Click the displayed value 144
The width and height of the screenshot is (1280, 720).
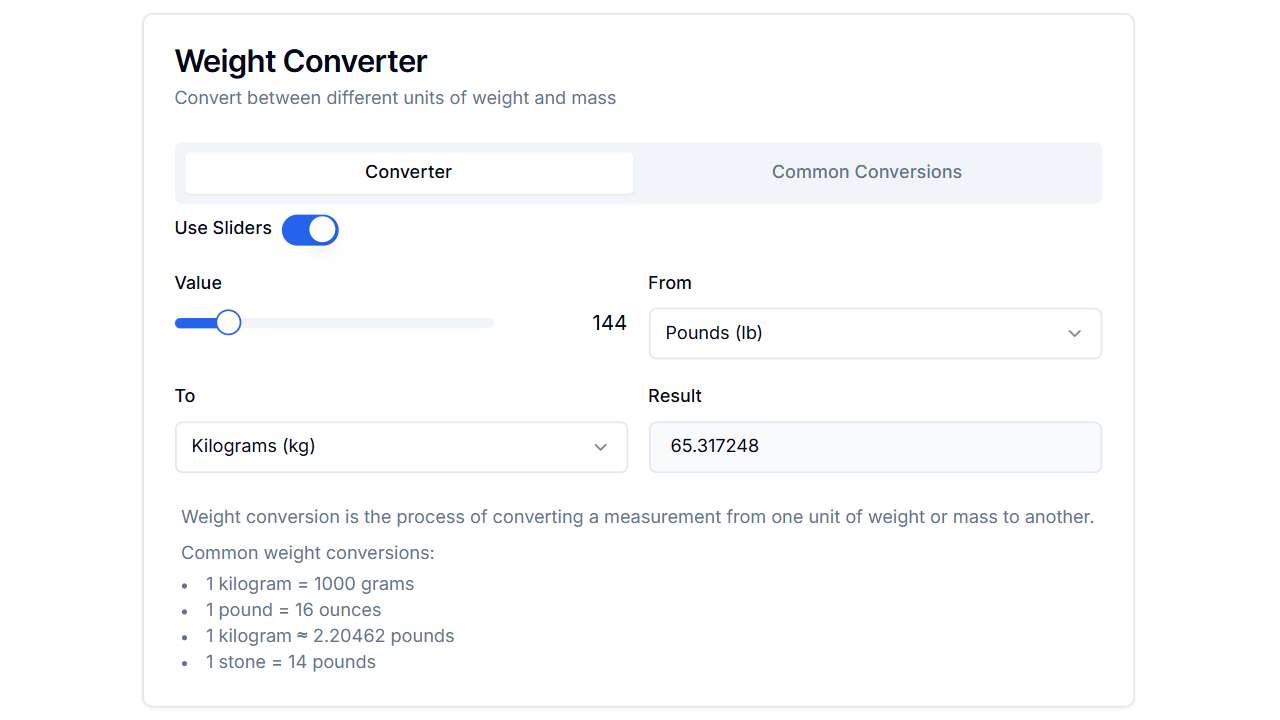[610, 322]
